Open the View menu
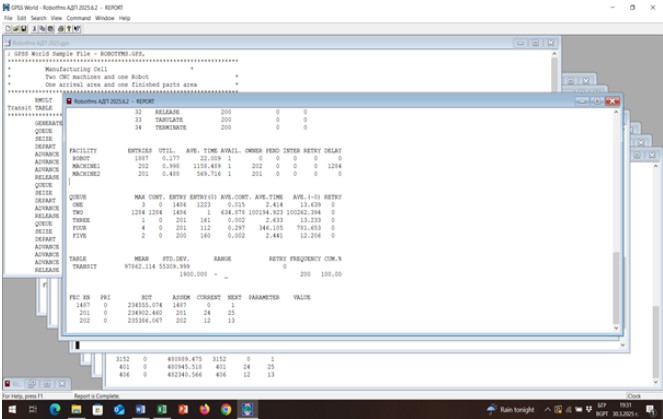Viewport: 663px width, 419px height. 58,18
